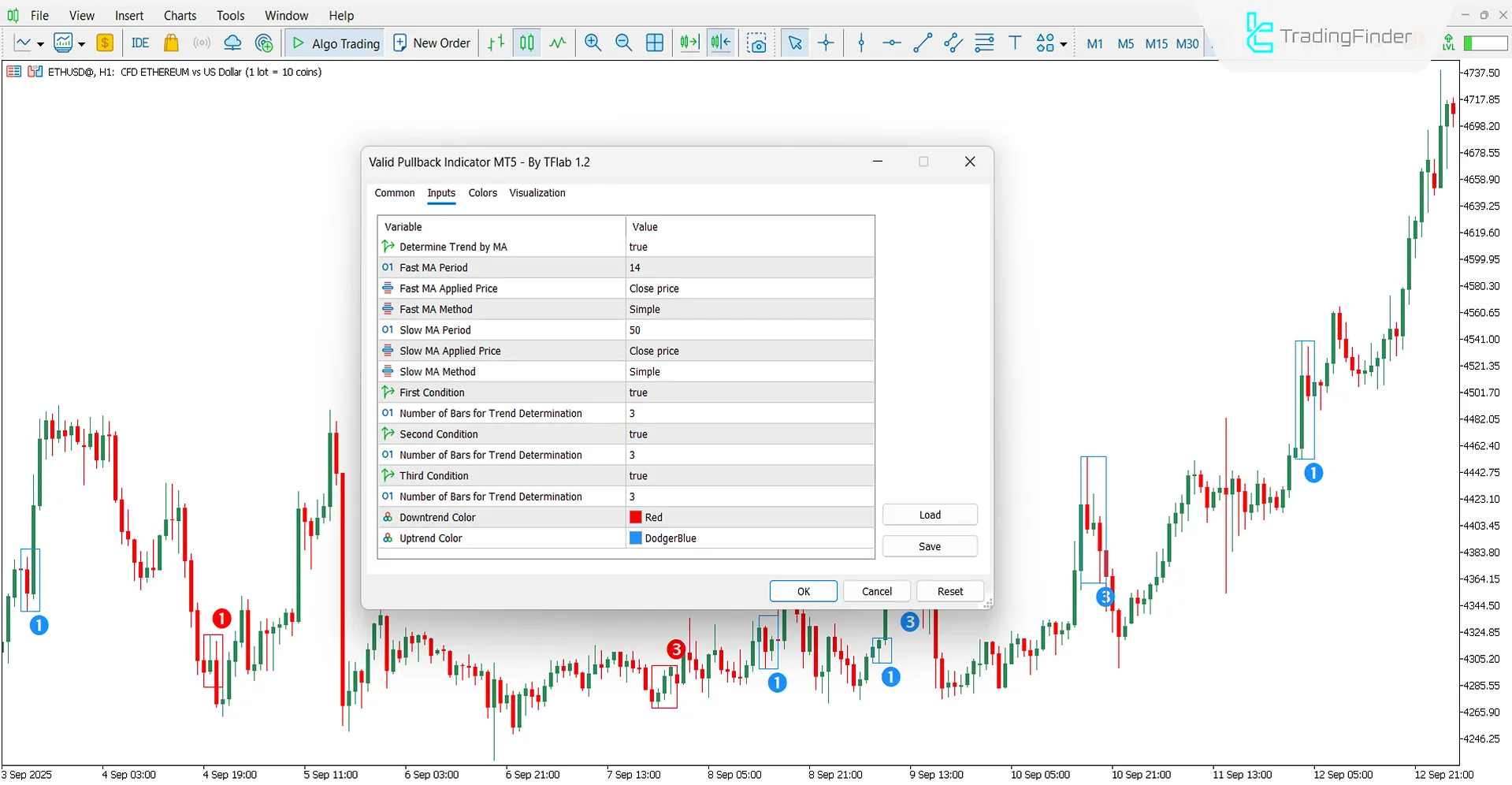1512x785 pixels.
Task: Select the horizontal line tool
Action: tap(891, 43)
